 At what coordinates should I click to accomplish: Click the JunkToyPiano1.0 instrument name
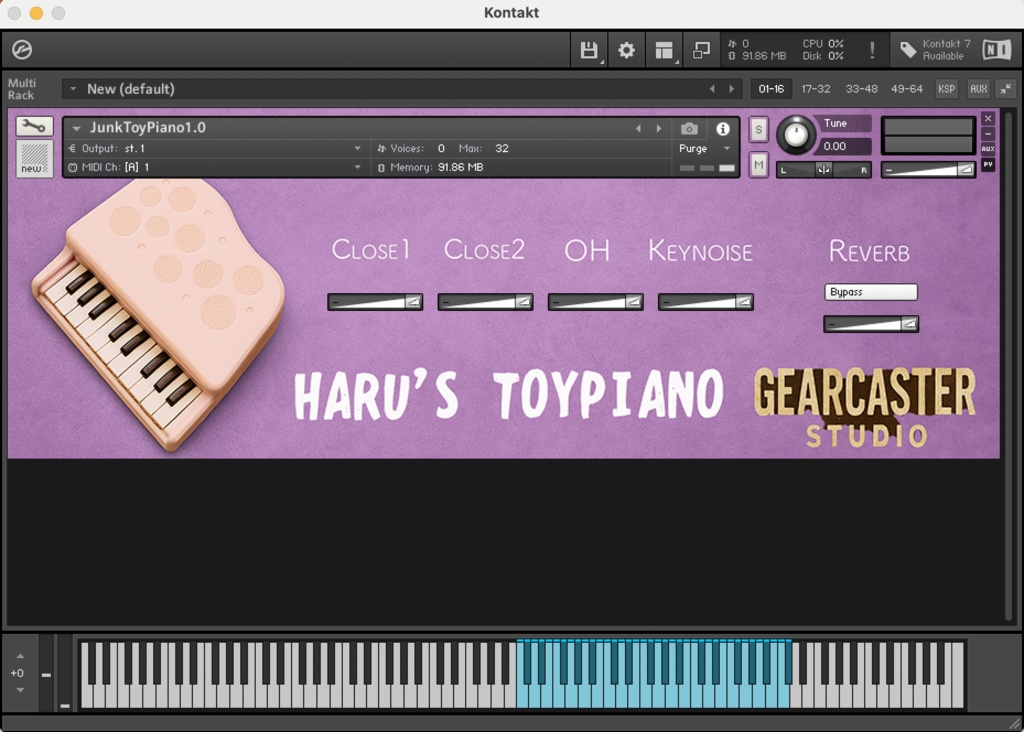(148, 127)
